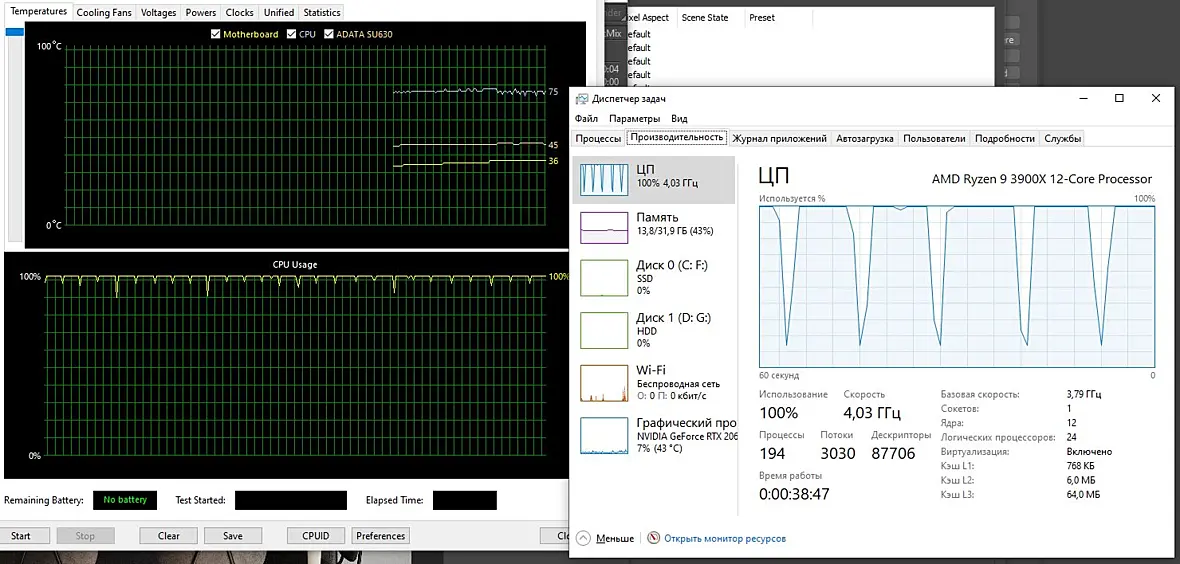The height and width of the screenshot is (564, 1180).
Task: Open CPUID panel button
Action: coord(316,536)
